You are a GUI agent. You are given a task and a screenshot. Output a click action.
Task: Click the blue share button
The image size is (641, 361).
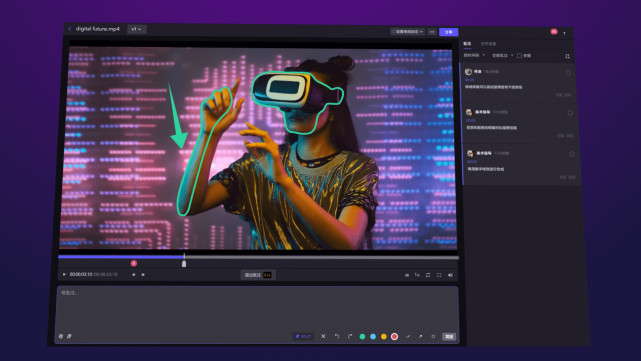[448, 32]
